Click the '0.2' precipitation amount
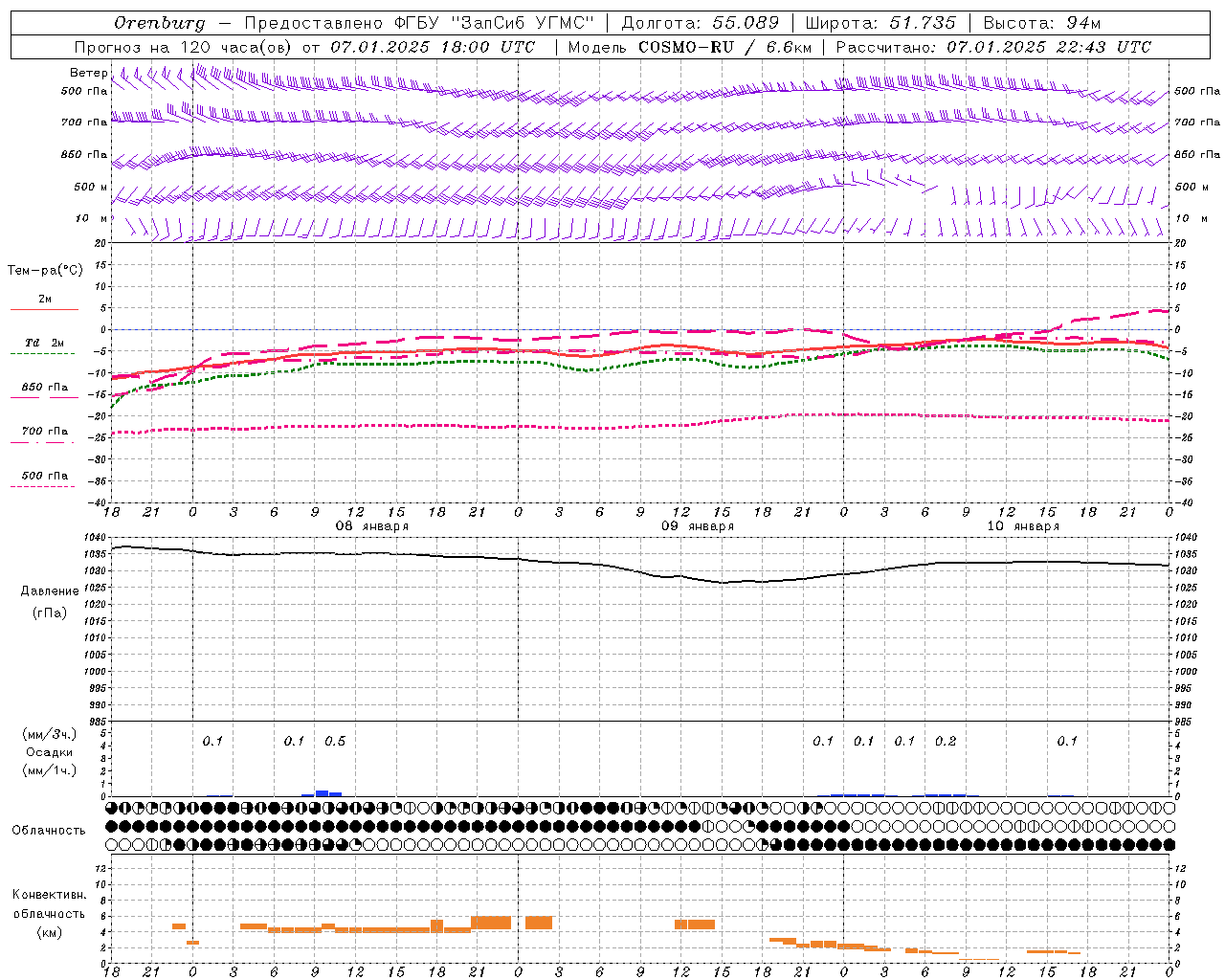This screenshot has height=980, width=1225. [946, 741]
